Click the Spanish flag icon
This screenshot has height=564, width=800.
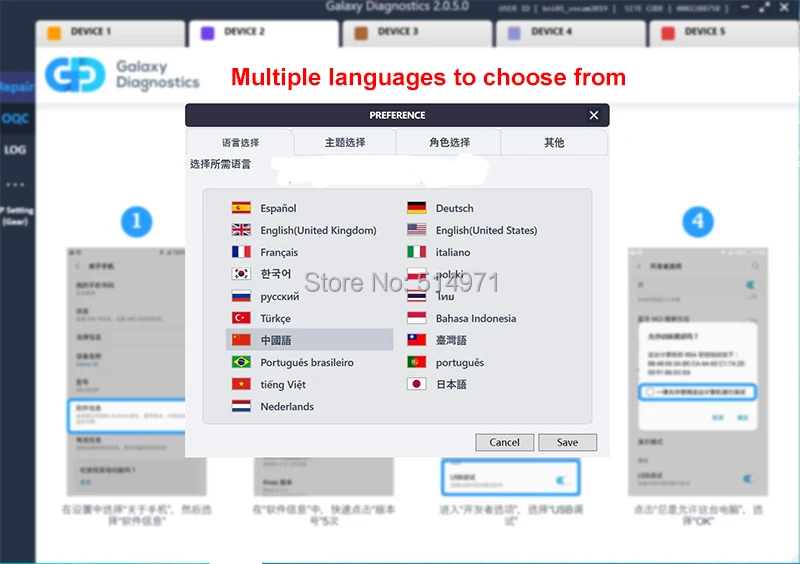241,208
